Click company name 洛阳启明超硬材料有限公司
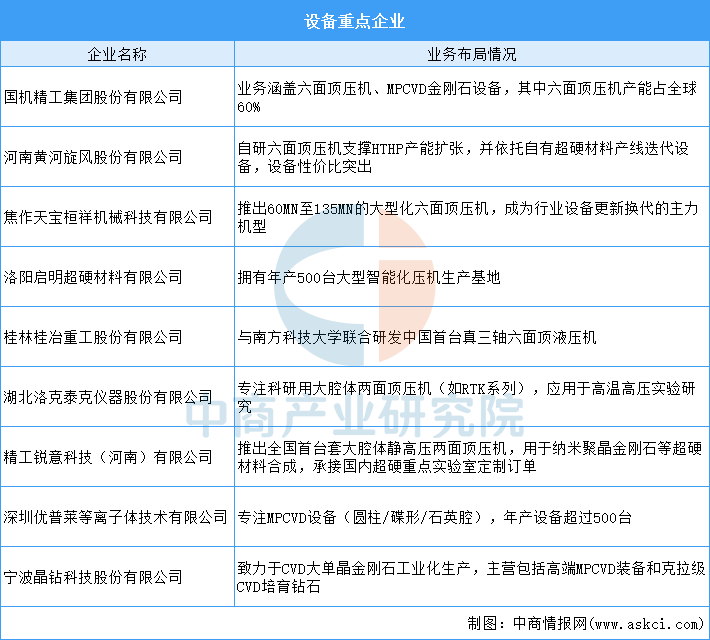This screenshot has width=710, height=640. (93, 277)
